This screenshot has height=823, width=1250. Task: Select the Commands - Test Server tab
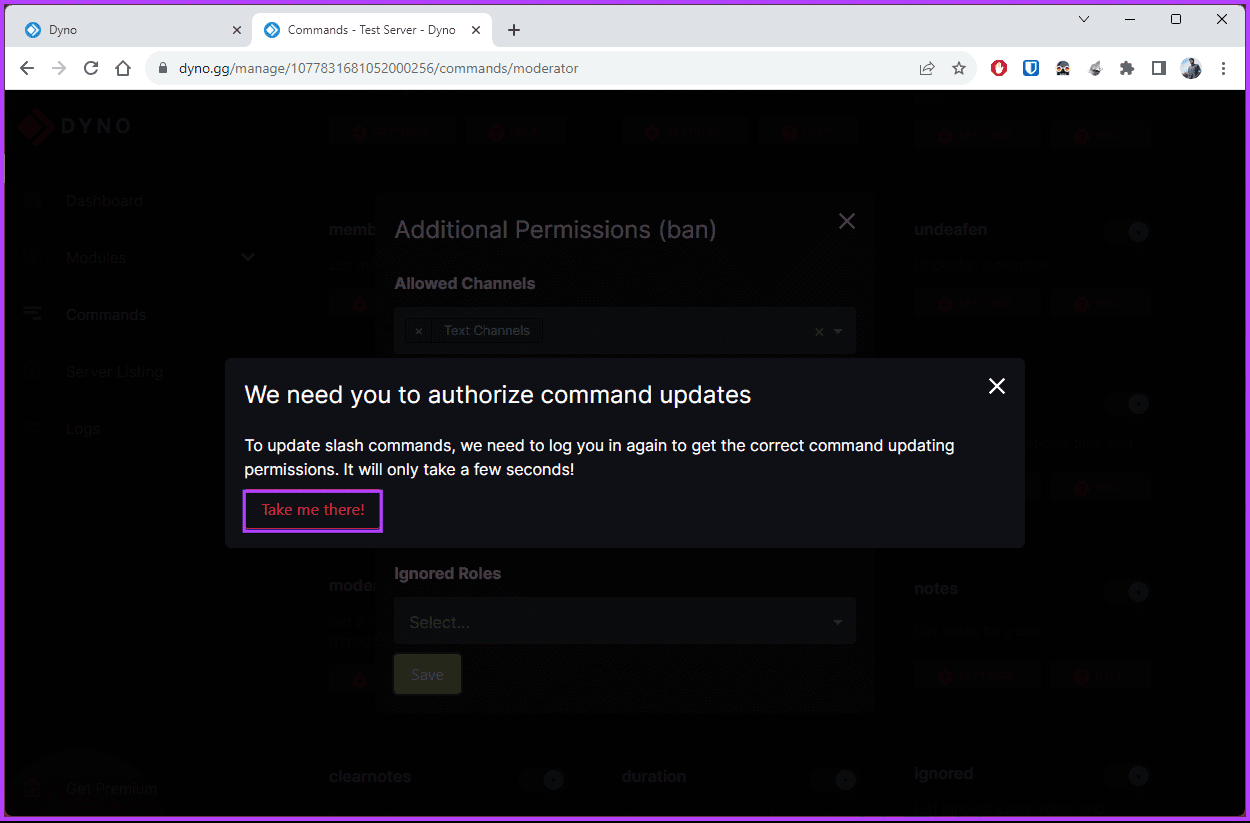pyautogui.click(x=372, y=30)
